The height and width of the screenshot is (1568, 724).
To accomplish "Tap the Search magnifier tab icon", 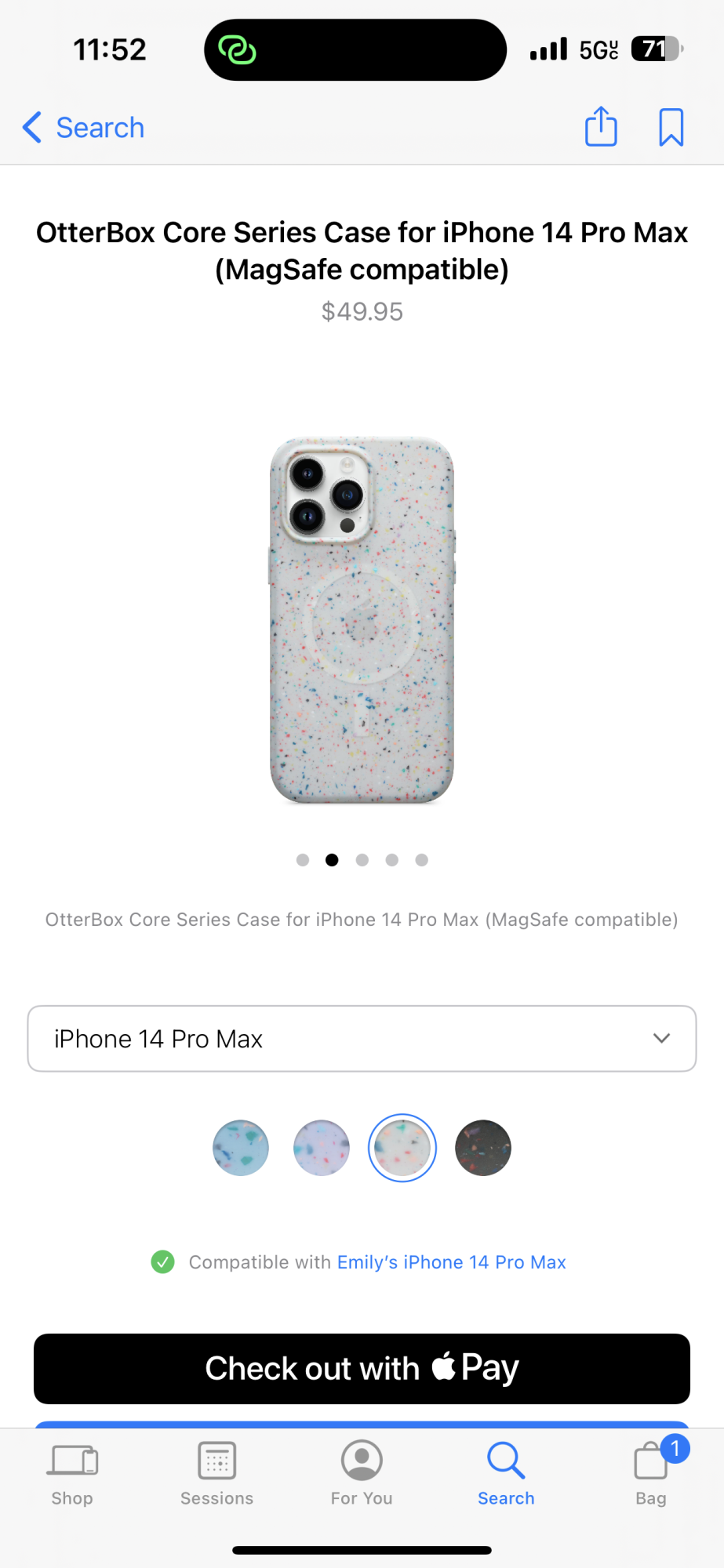I will tap(506, 1461).
